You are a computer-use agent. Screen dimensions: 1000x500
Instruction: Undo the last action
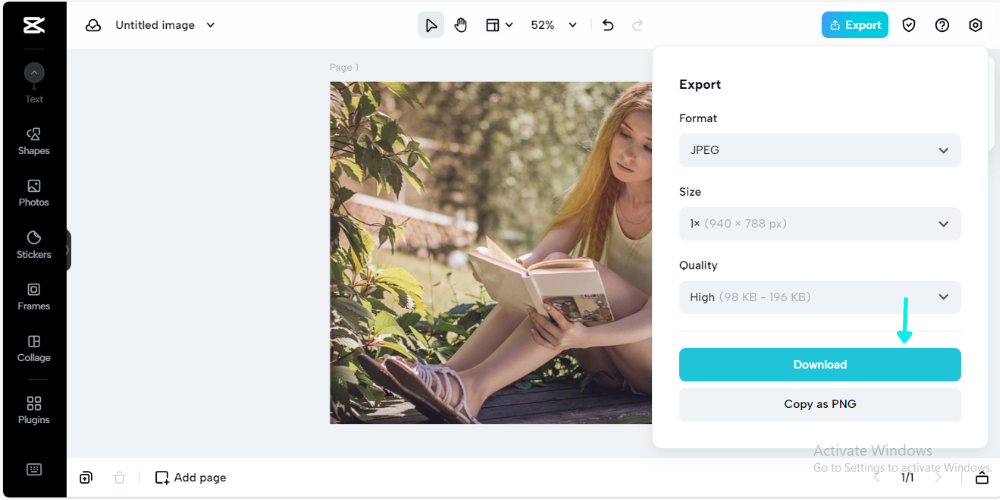[608, 26]
